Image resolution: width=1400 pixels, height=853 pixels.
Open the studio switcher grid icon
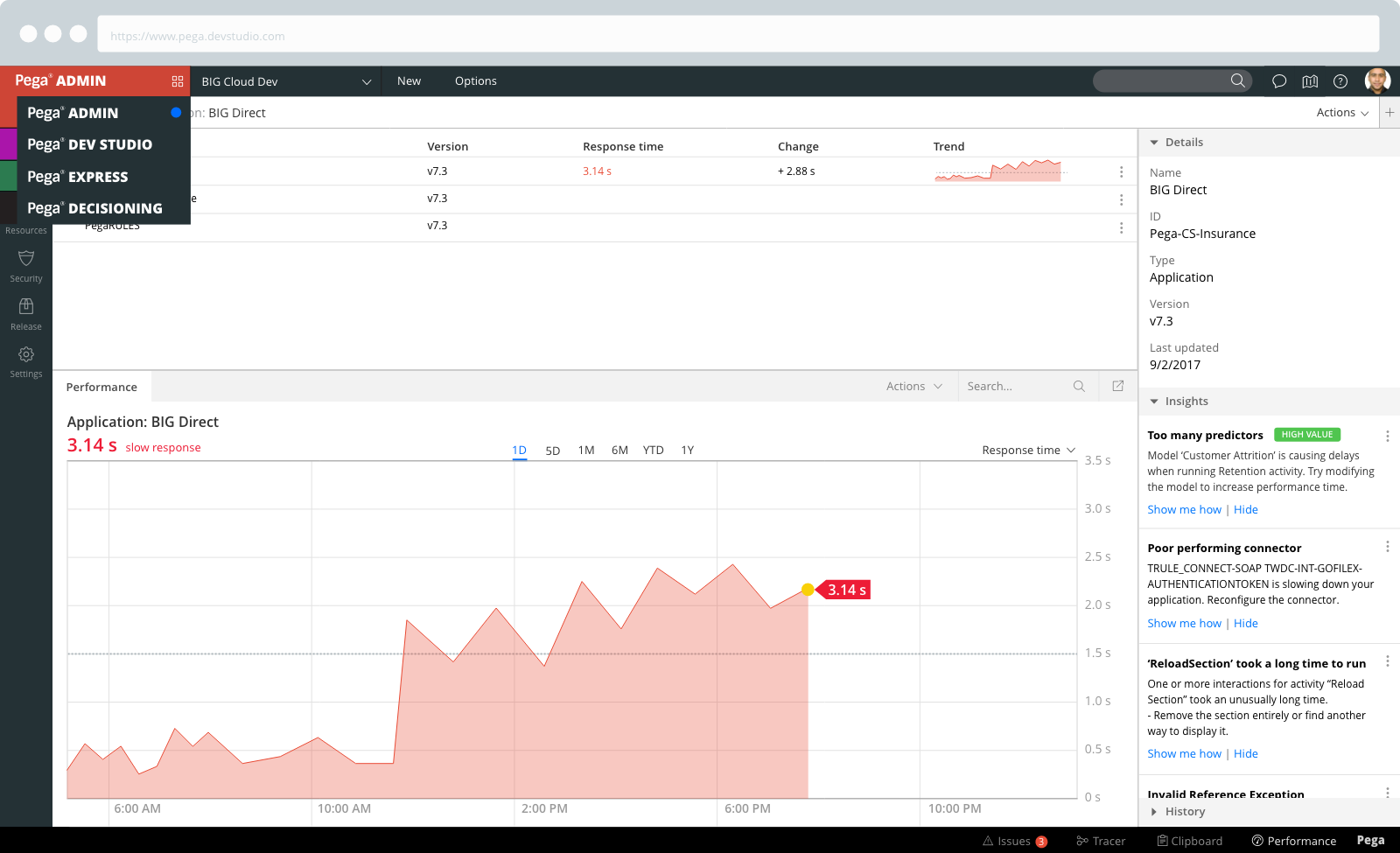(x=178, y=81)
